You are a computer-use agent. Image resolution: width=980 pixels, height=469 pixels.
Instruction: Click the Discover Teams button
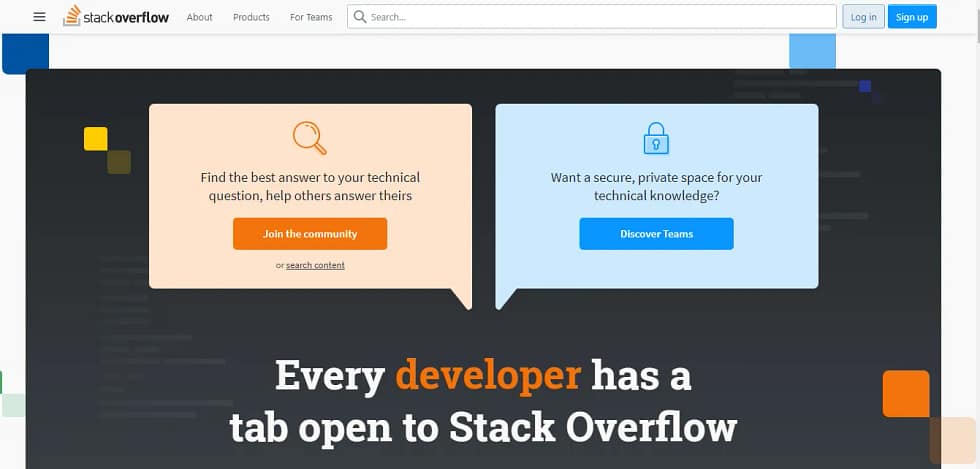[x=656, y=234]
